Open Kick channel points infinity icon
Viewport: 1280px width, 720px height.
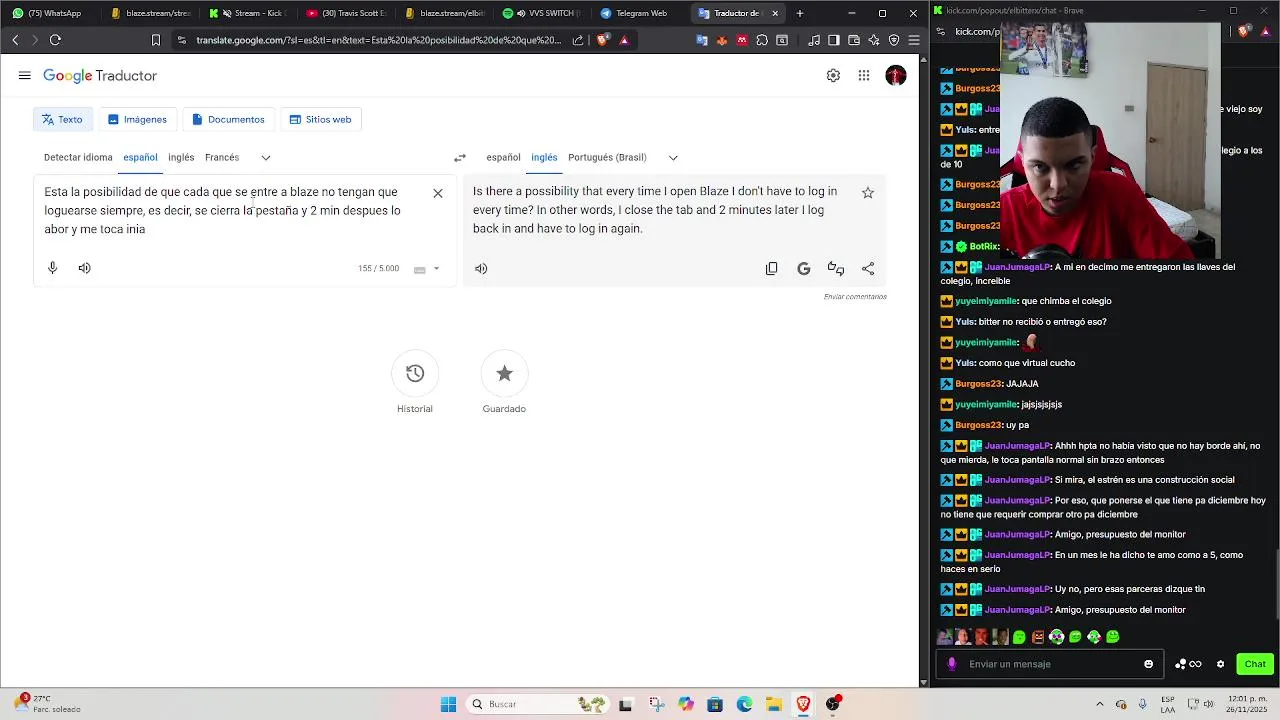(1189, 664)
